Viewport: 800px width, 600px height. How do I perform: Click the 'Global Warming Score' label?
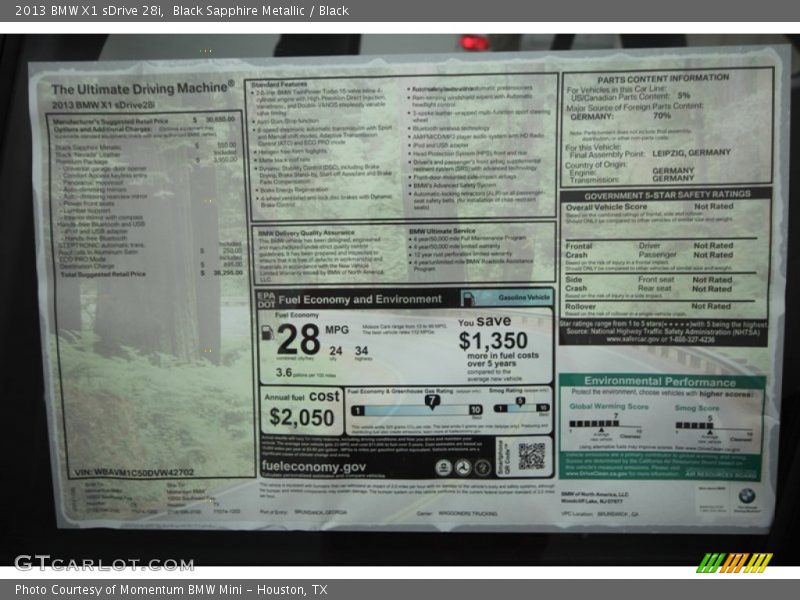[x=609, y=407]
